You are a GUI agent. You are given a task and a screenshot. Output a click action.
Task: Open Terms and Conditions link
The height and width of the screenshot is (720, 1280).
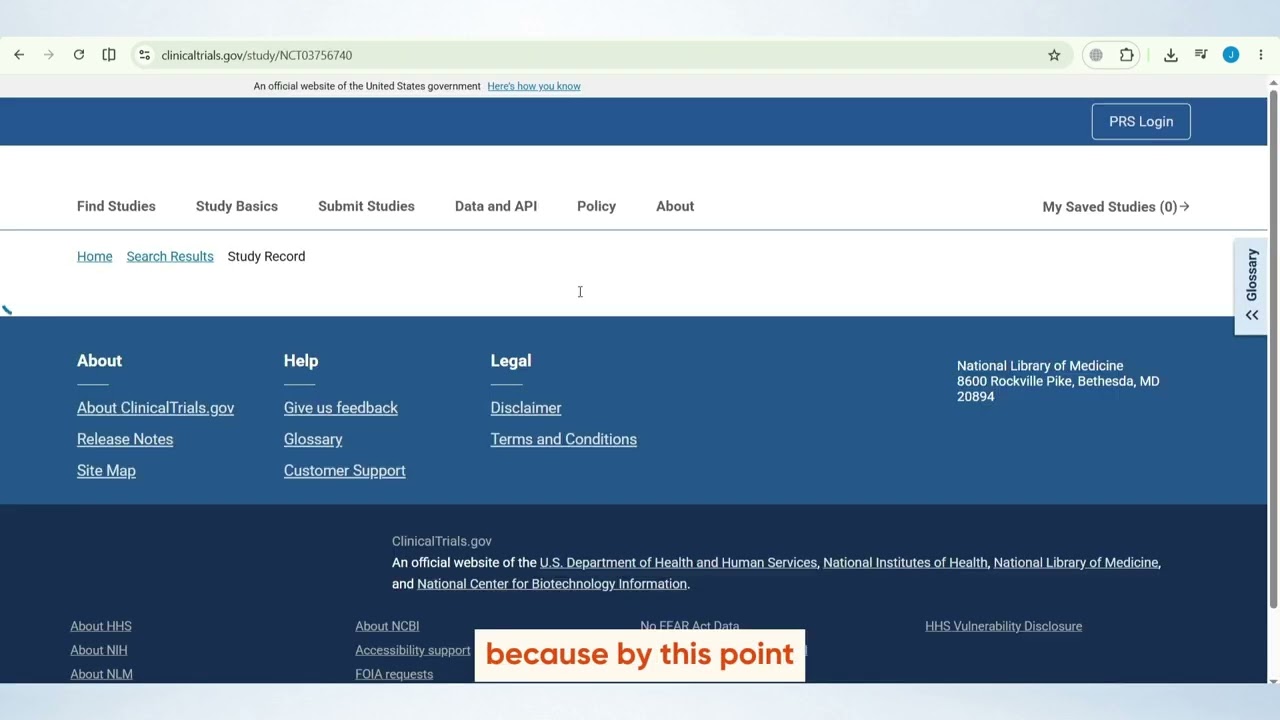click(564, 439)
